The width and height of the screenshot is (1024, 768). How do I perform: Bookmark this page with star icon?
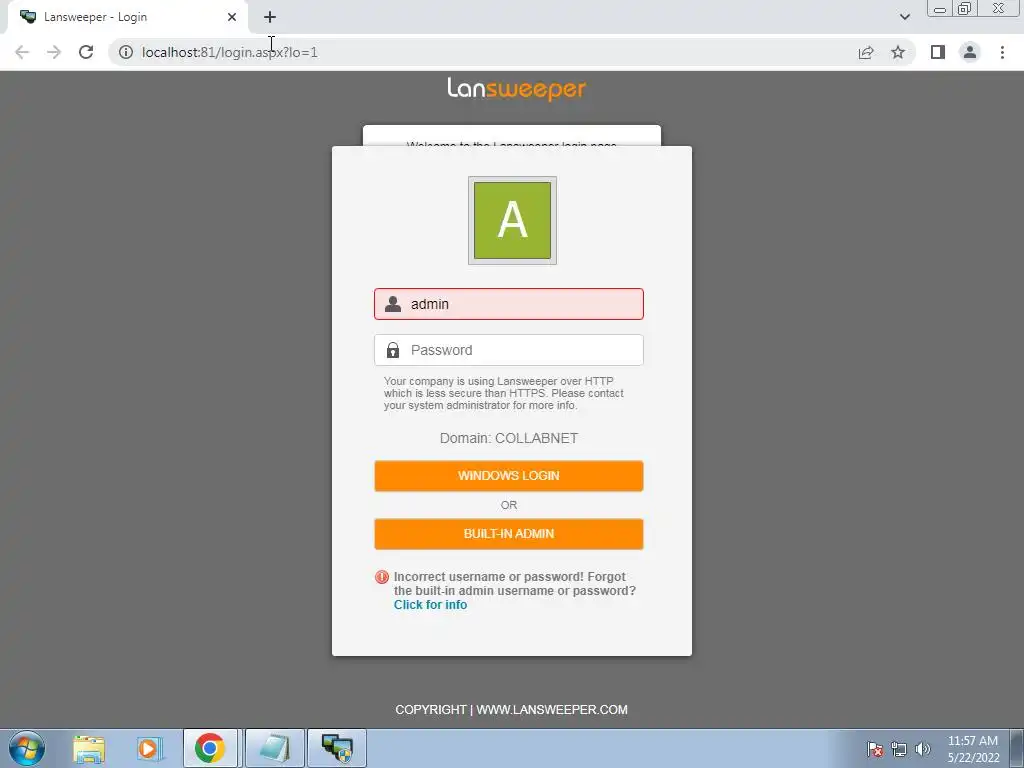(898, 52)
